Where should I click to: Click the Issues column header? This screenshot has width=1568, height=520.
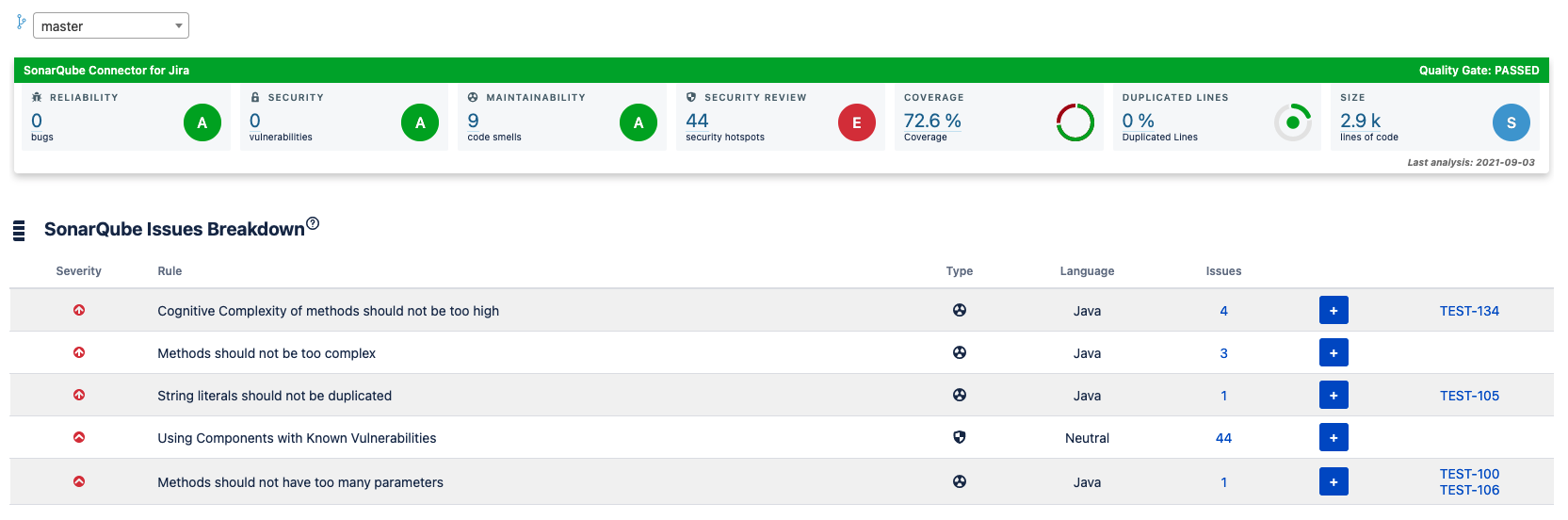(1223, 270)
